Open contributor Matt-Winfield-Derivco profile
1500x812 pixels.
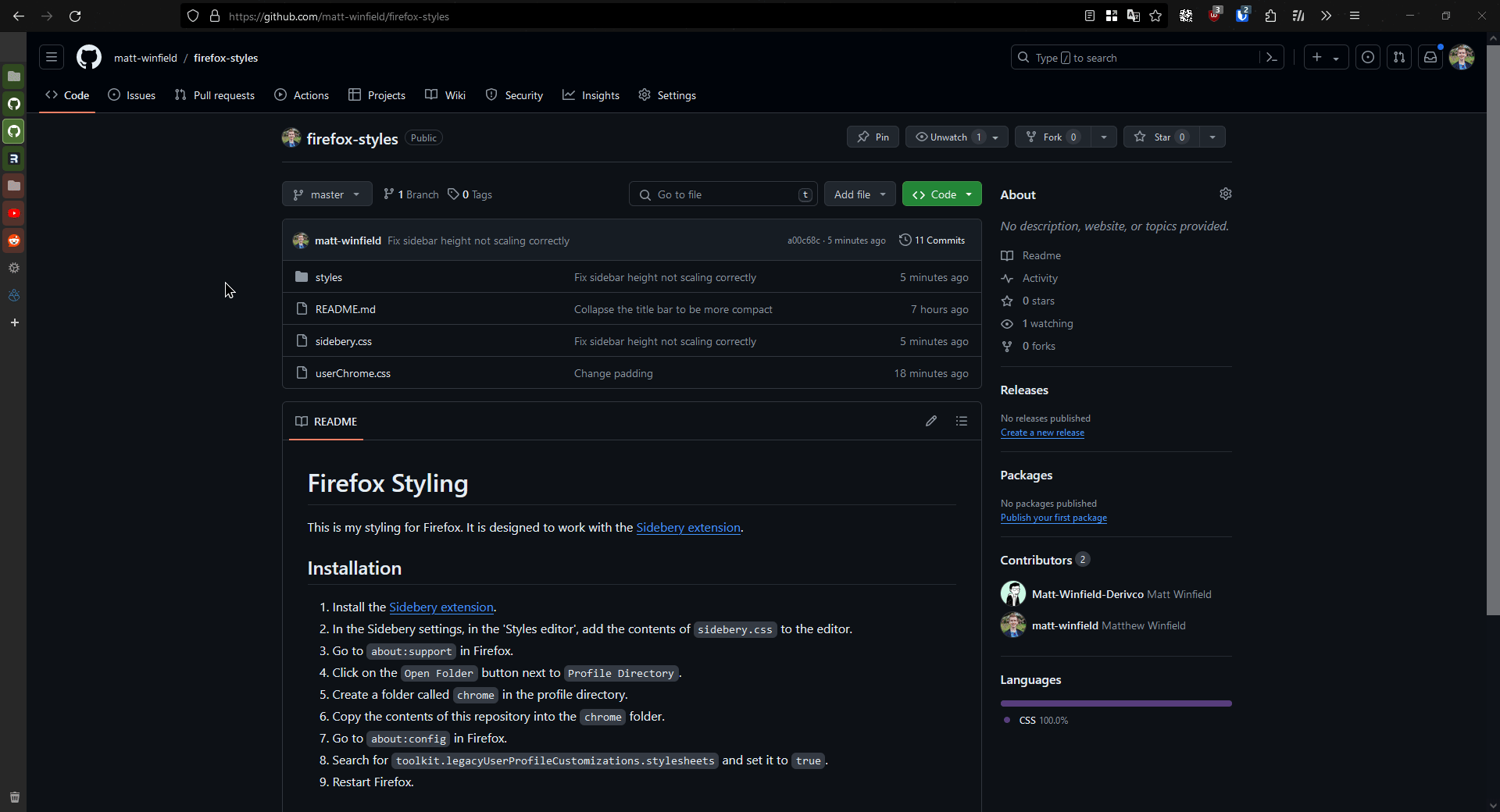click(1087, 594)
